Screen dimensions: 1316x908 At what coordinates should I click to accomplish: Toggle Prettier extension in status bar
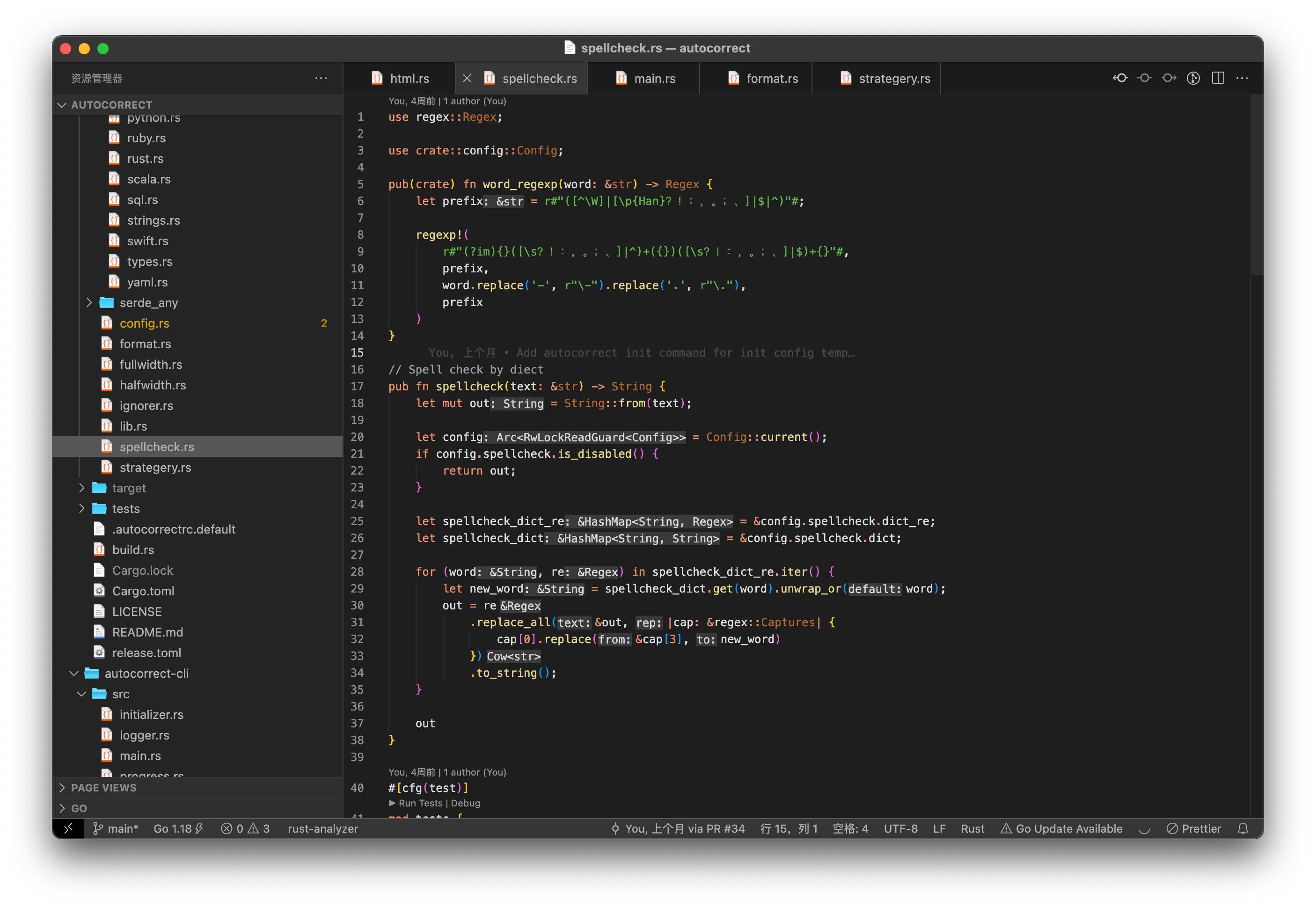1194,828
